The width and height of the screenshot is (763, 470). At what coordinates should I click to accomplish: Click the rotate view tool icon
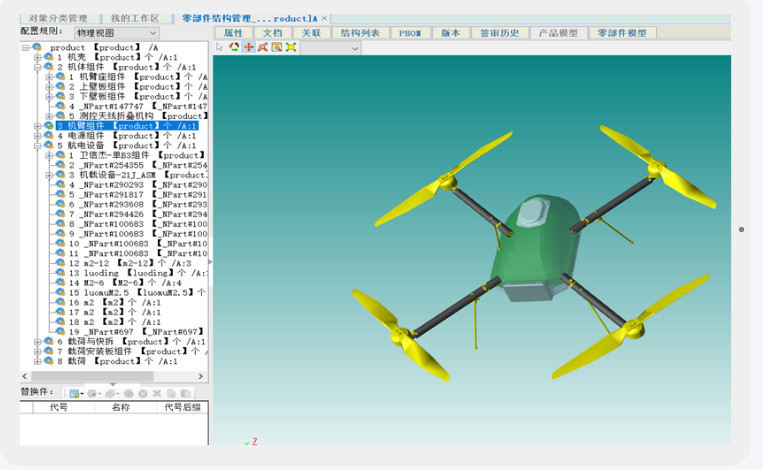click(x=234, y=47)
